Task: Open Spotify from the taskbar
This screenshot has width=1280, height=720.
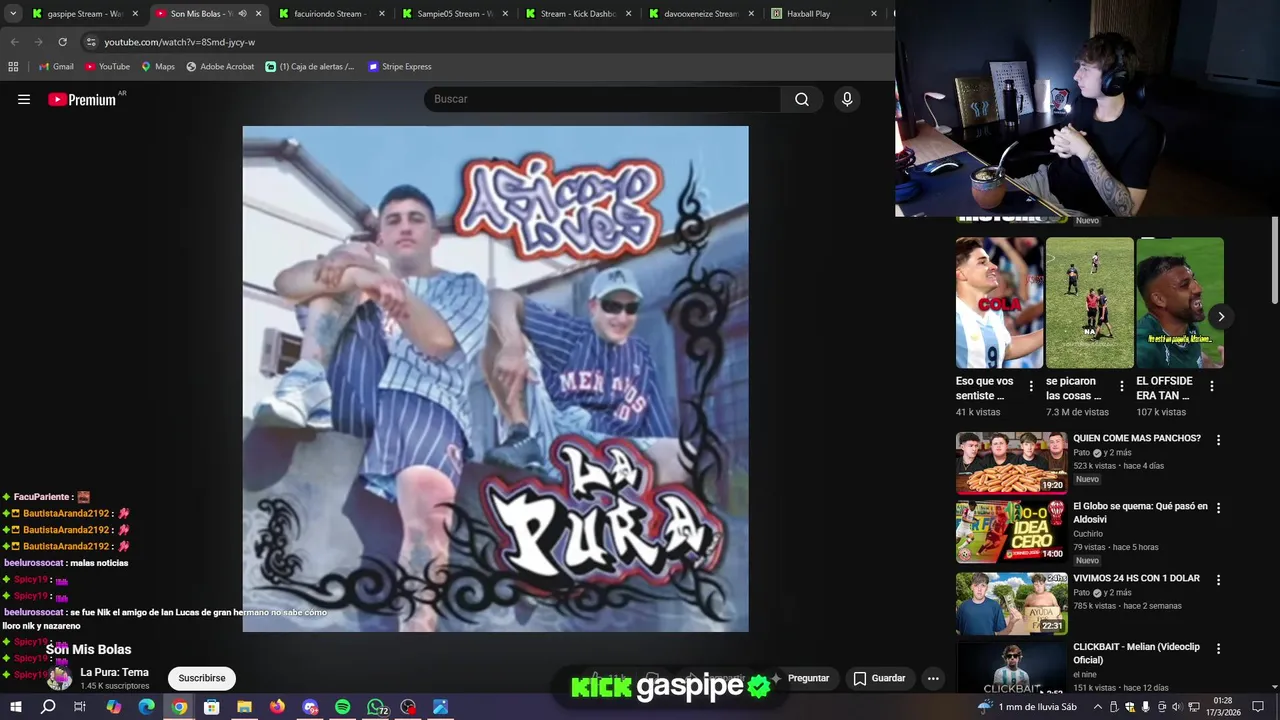Action: tap(343, 707)
